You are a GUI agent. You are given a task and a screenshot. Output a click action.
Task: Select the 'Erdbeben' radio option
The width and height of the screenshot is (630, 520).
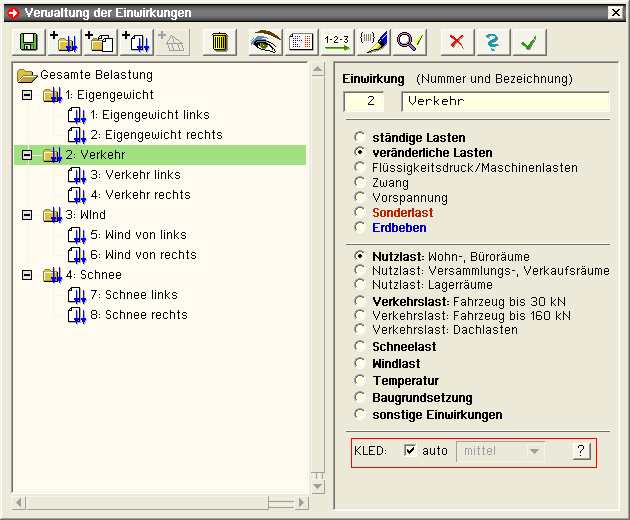click(x=359, y=228)
